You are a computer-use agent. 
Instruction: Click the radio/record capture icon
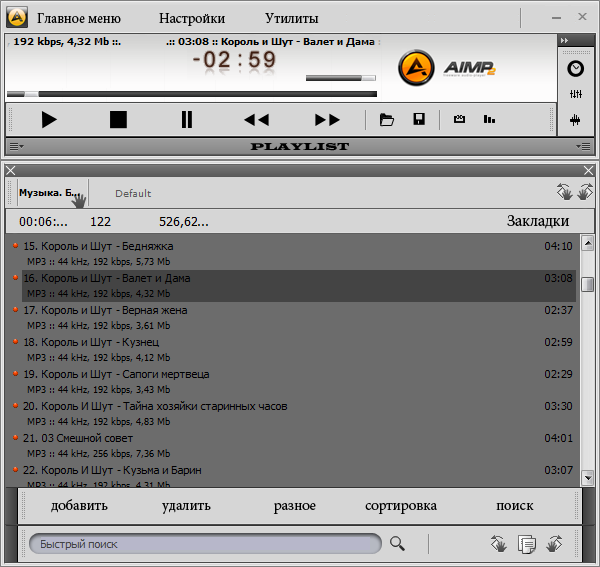pyautogui.click(x=459, y=119)
